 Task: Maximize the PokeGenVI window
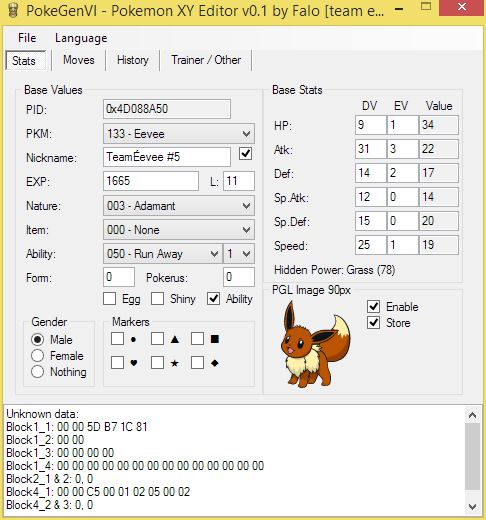click(x=426, y=7)
